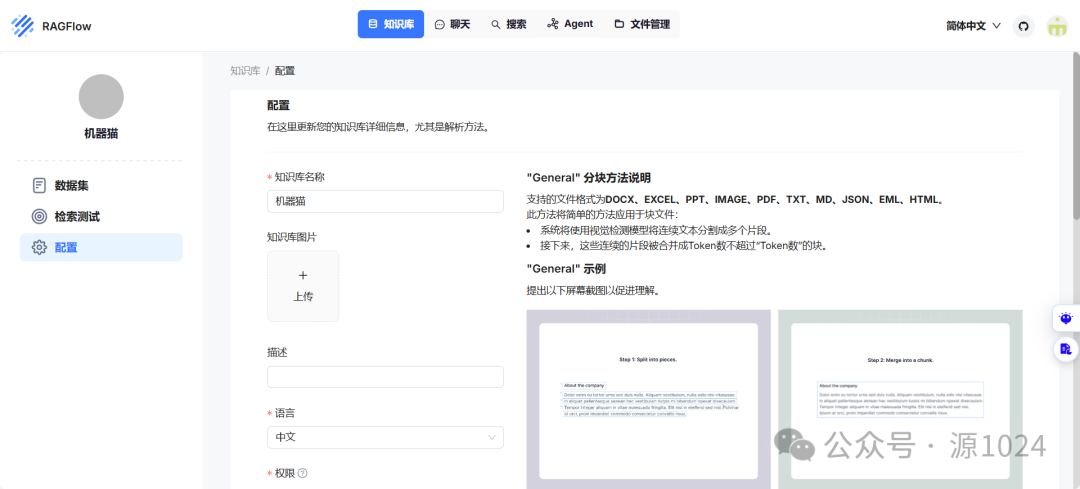
Task: Click the chat bubble icon beside 聊天
Action: coord(439,24)
